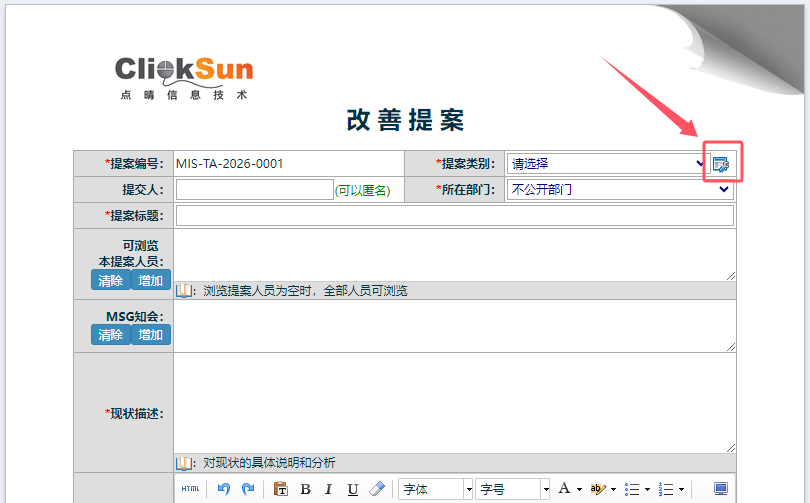This screenshot has width=810, height=503.
Task: Click the eraser remove-format icon
Action: coord(377,489)
